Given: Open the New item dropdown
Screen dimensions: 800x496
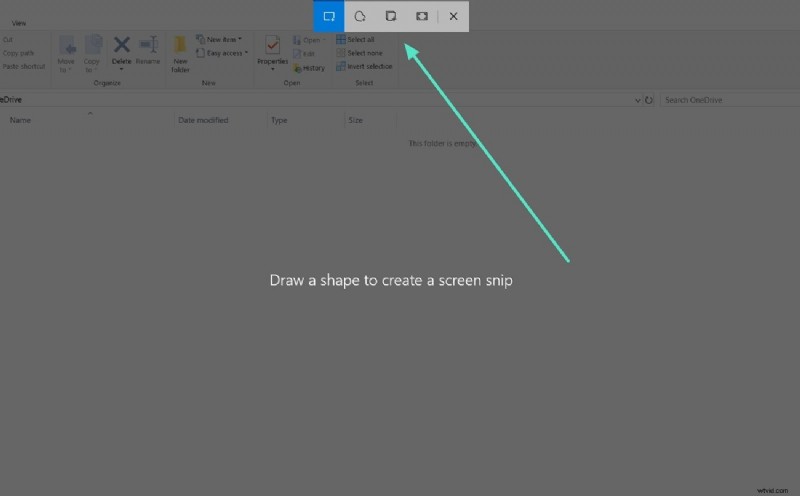Looking at the screenshot, I should [x=219, y=39].
